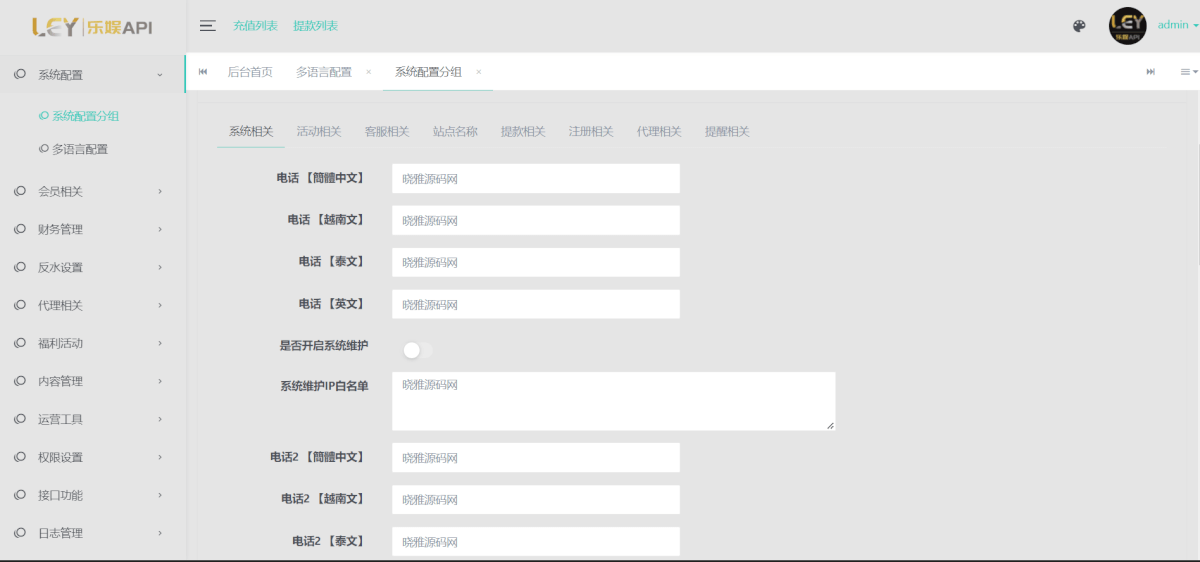Open the theme color palette icon
This screenshot has height=562, width=1200.
click(x=1079, y=26)
